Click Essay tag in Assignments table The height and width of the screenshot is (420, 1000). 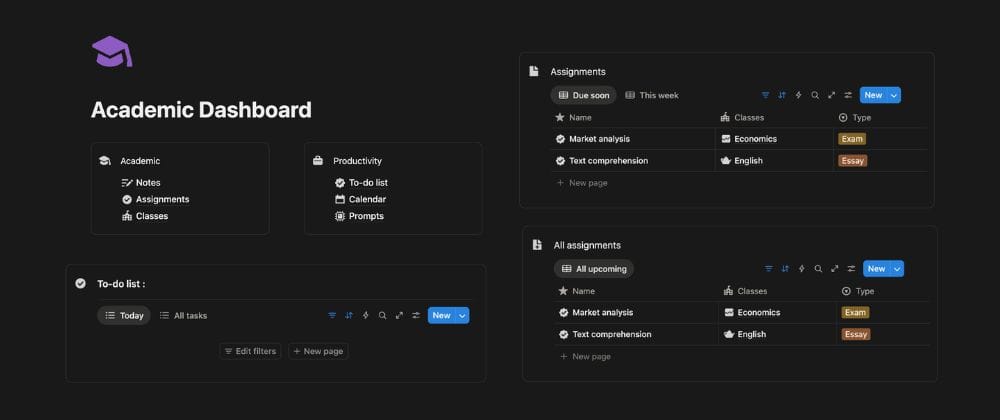853,161
